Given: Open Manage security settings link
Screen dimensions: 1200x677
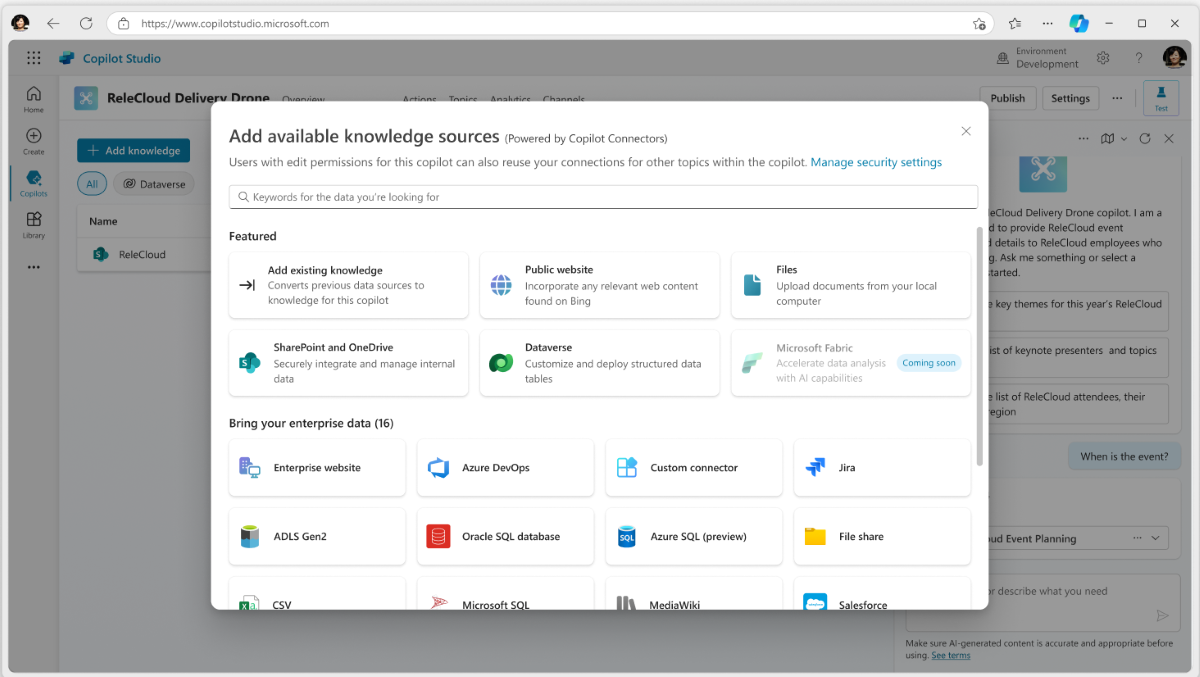Looking at the screenshot, I should click(875, 161).
